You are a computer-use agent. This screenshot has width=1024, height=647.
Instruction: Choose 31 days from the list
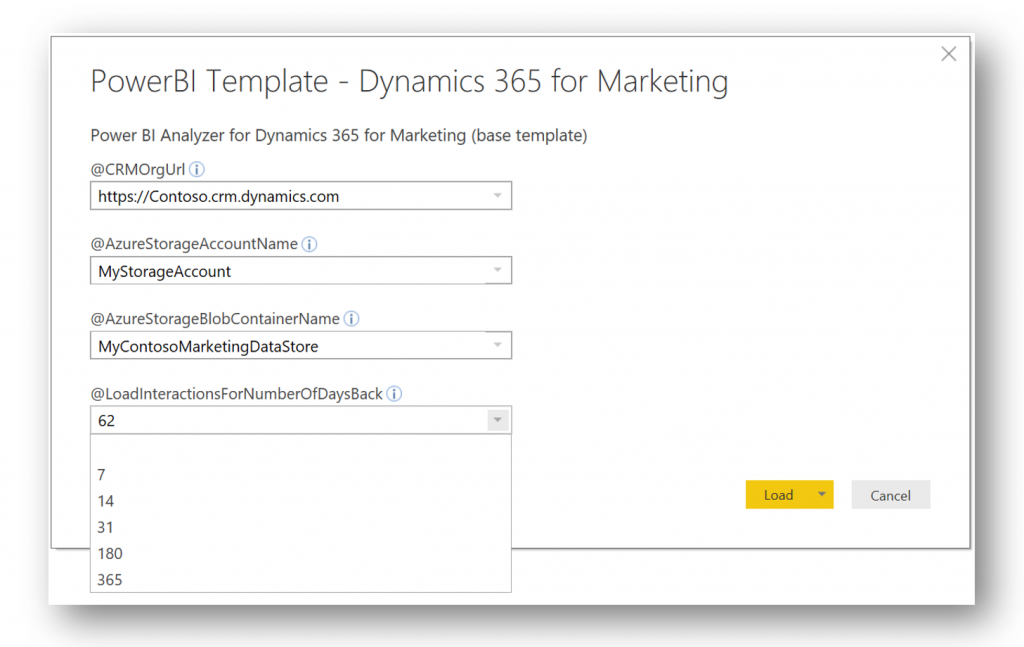(x=300, y=527)
